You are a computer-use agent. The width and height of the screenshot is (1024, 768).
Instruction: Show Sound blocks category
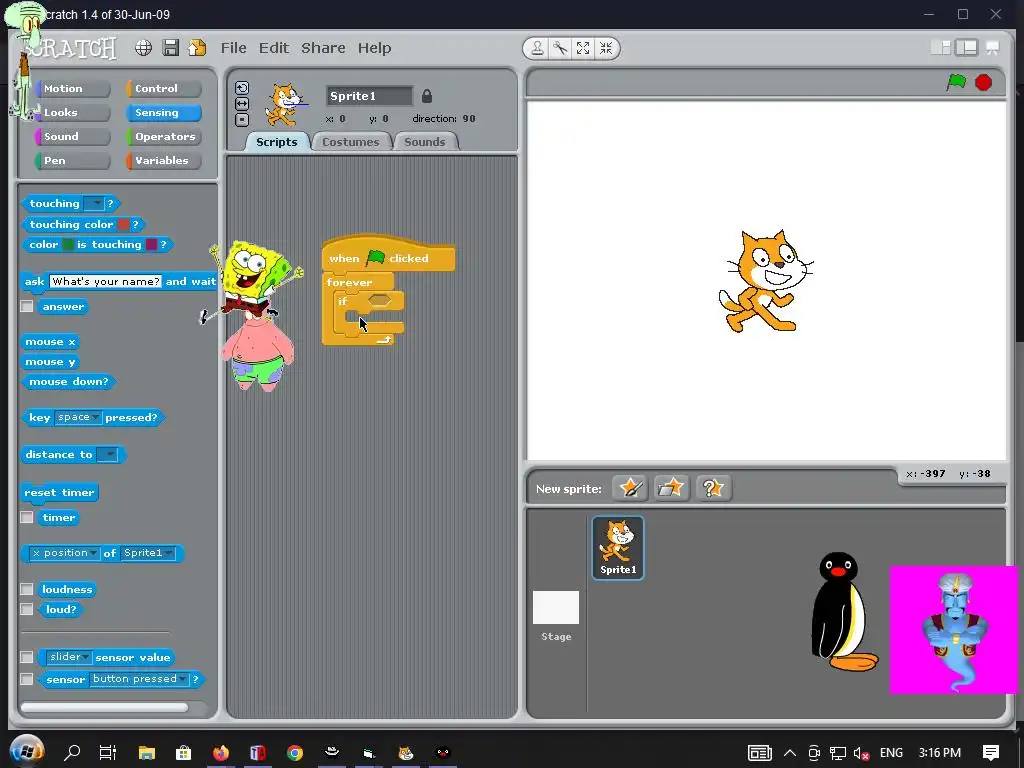point(72,136)
